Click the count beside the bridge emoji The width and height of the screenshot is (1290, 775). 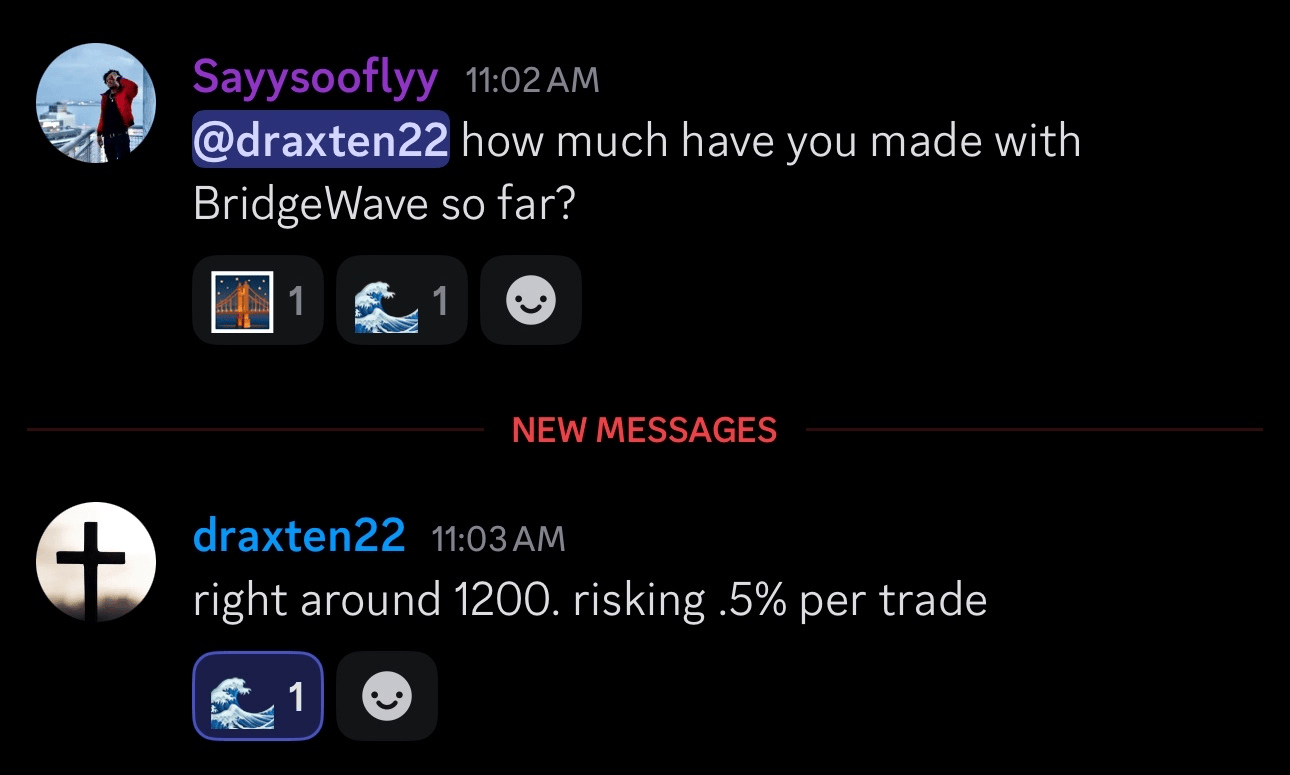(x=296, y=300)
